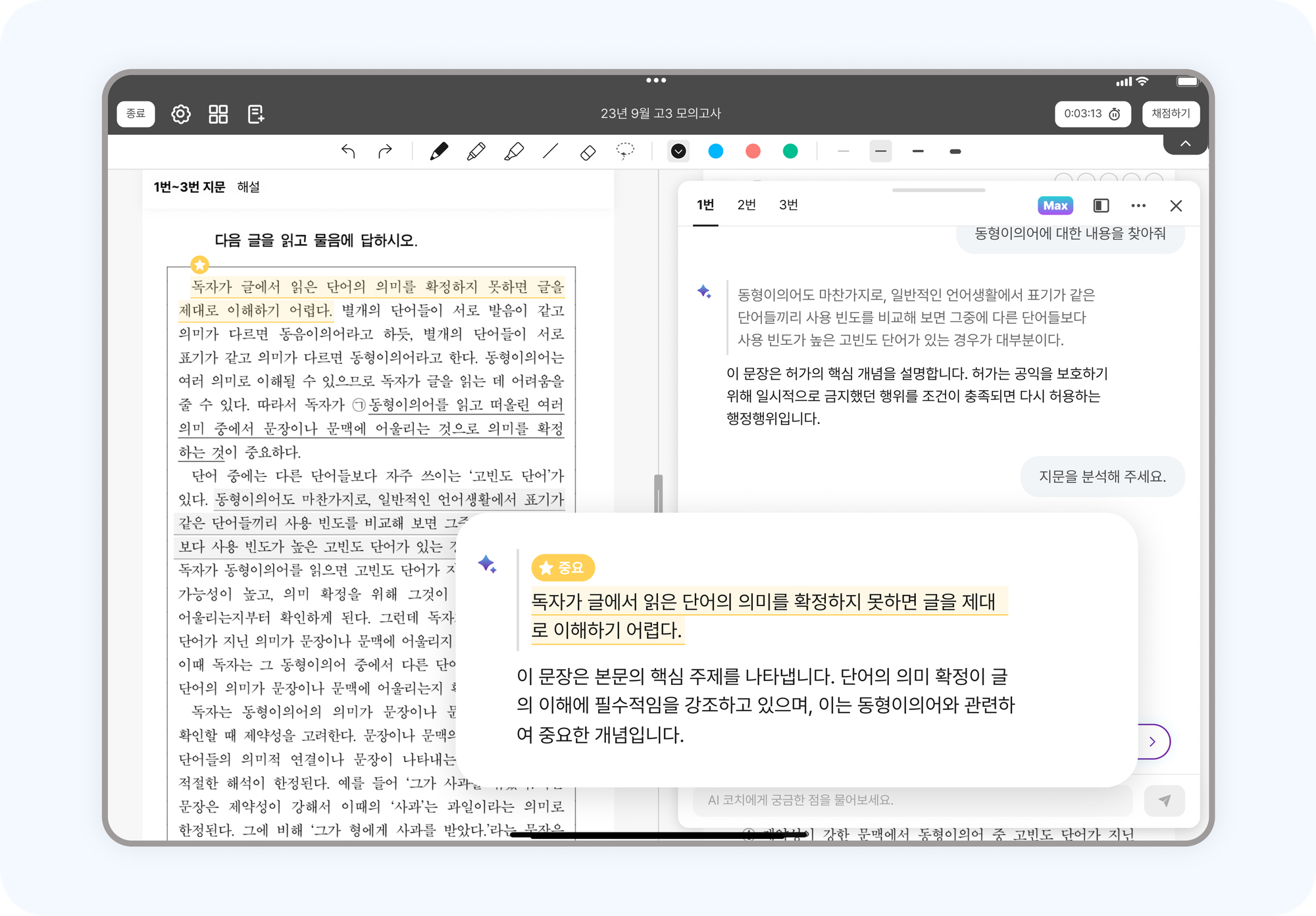The image size is (1316, 916).
Task: Toggle the Max mode badge
Action: point(1055,206)
